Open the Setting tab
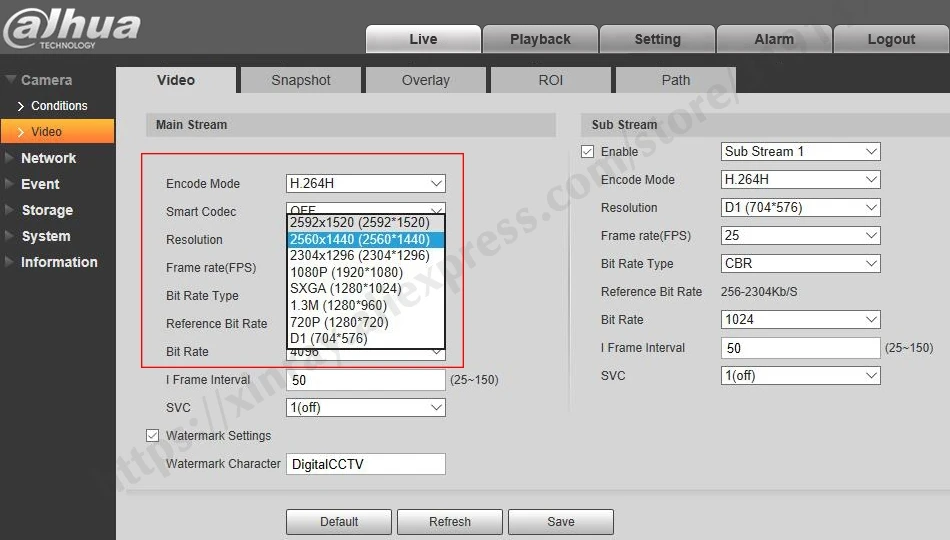 tap(657, 39)
